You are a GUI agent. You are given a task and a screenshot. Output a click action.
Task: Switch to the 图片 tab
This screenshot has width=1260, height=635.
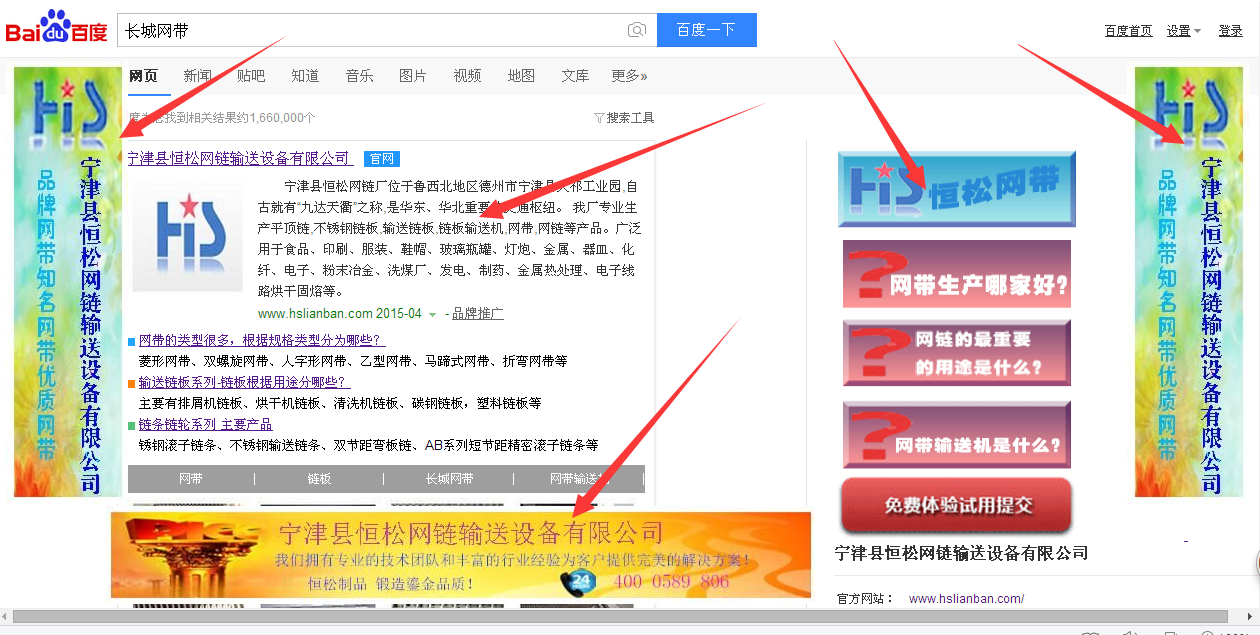point(413,76)
